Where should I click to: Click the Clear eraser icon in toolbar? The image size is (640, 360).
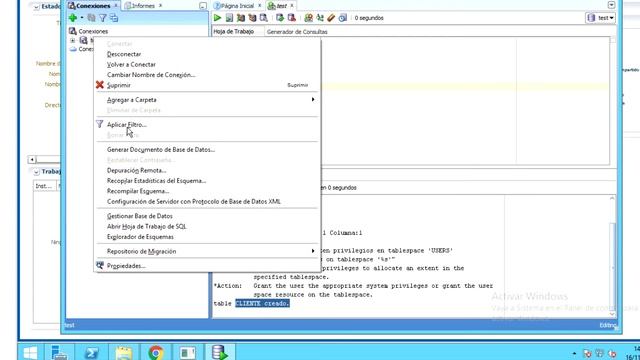(331, 18)
